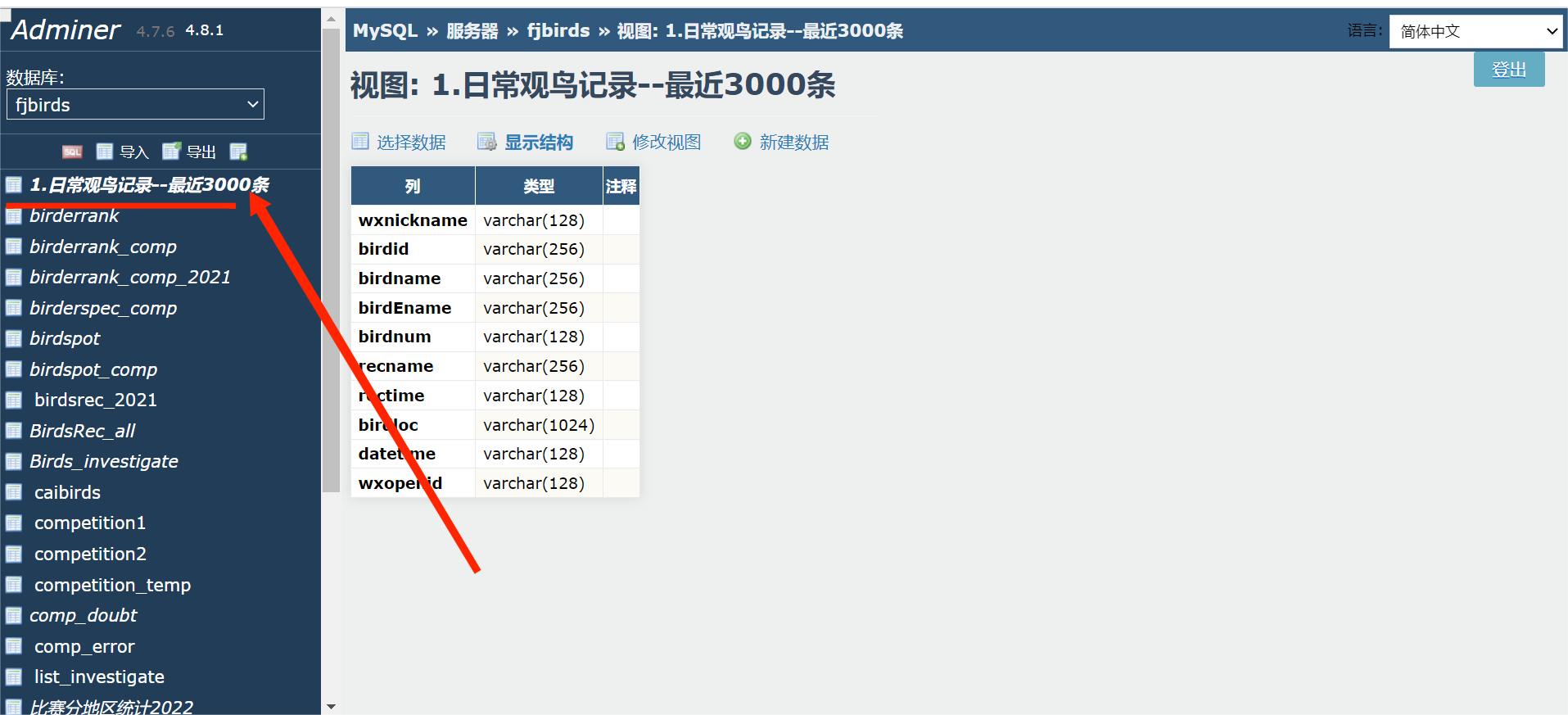Image resolution: width=1568 pixels, height=715 pixels.
Task: Click the table icon beside Birds_investigate
Action: coord(14,462)
